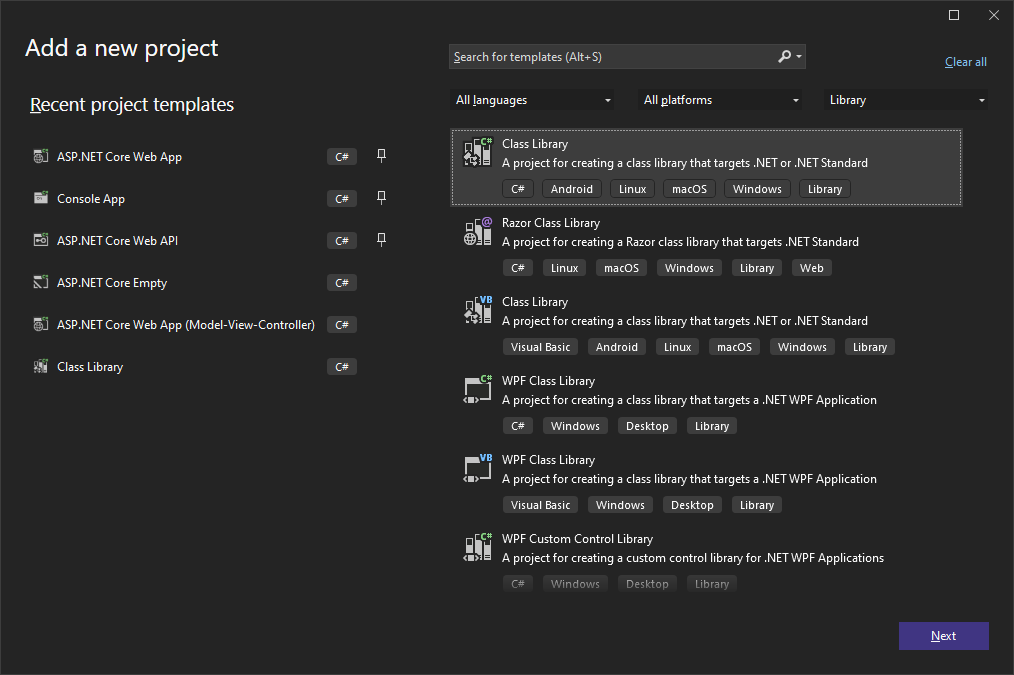Image resolution: width=1014 pixels, height=675 pixels.
Task: Click the Next button
Action: coord(944,636)
